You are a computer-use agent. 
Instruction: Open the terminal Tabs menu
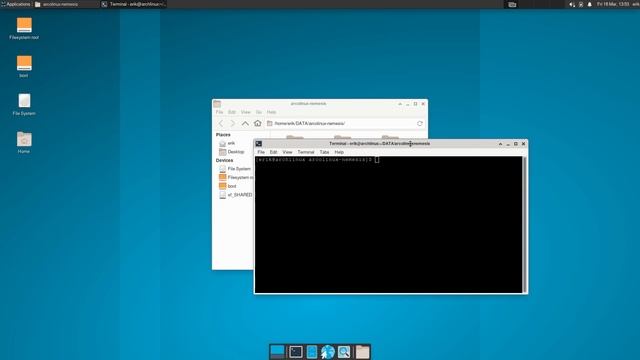(x=324, y=152)
